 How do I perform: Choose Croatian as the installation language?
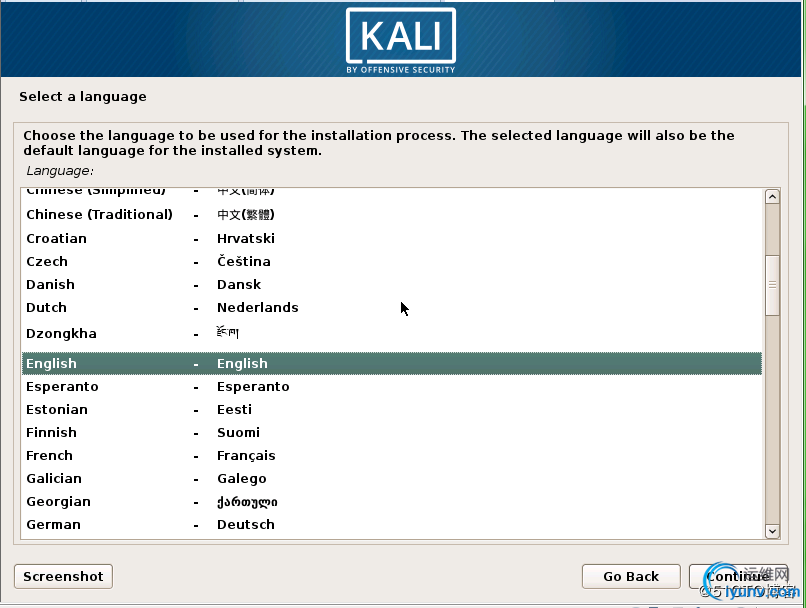[x=56, y=239]
